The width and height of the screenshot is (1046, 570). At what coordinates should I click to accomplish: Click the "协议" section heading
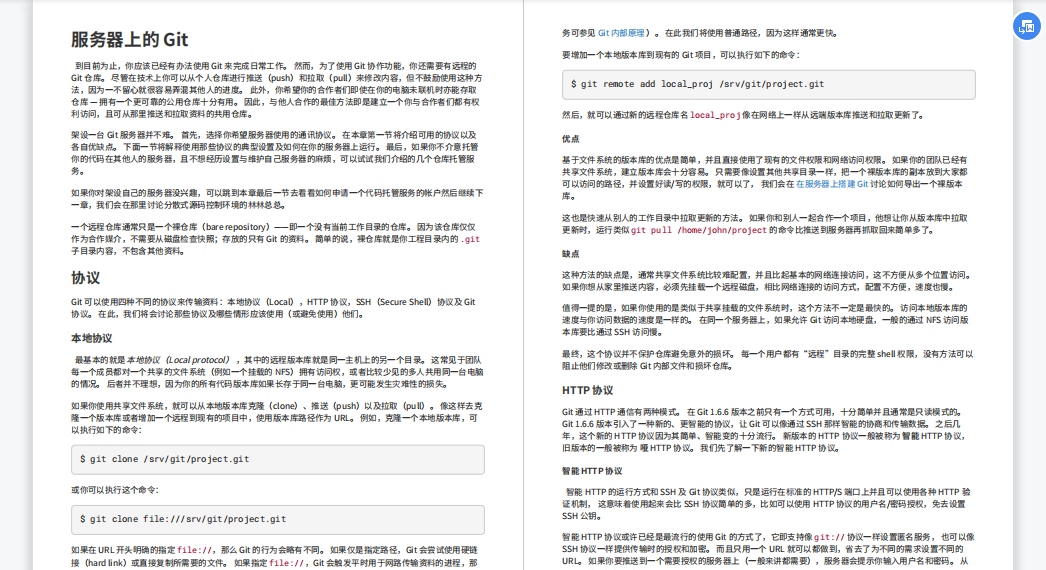point(85,278)
